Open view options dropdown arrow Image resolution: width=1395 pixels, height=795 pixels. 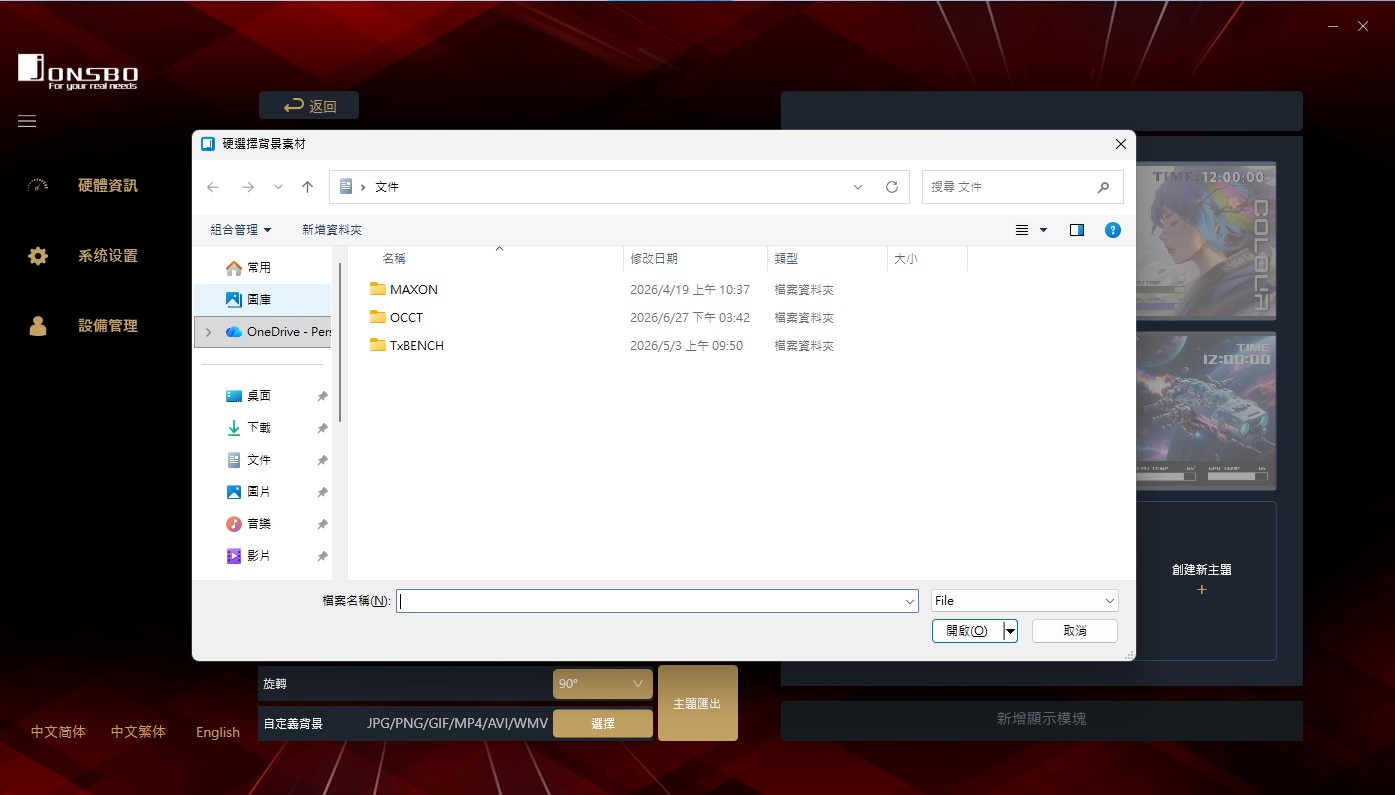[1044, 230]
